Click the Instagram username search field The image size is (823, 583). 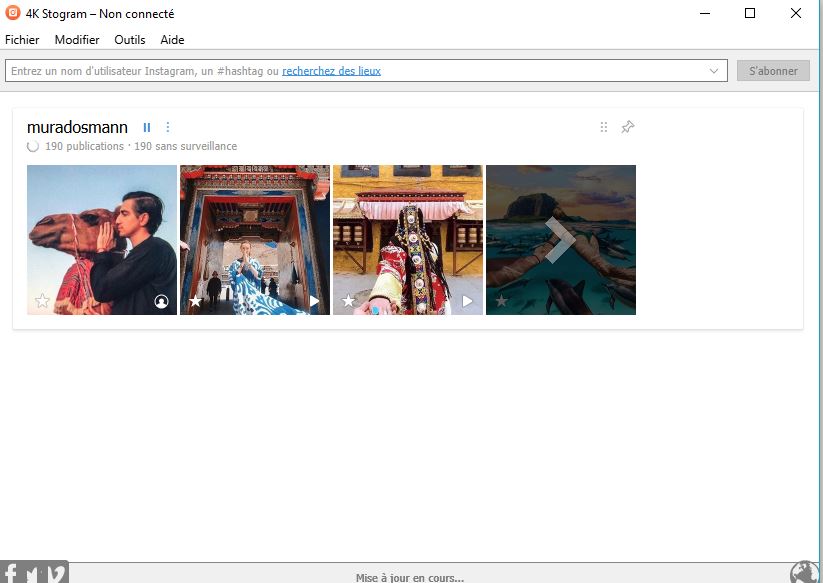pyautogui.click(x=140, y=71)
